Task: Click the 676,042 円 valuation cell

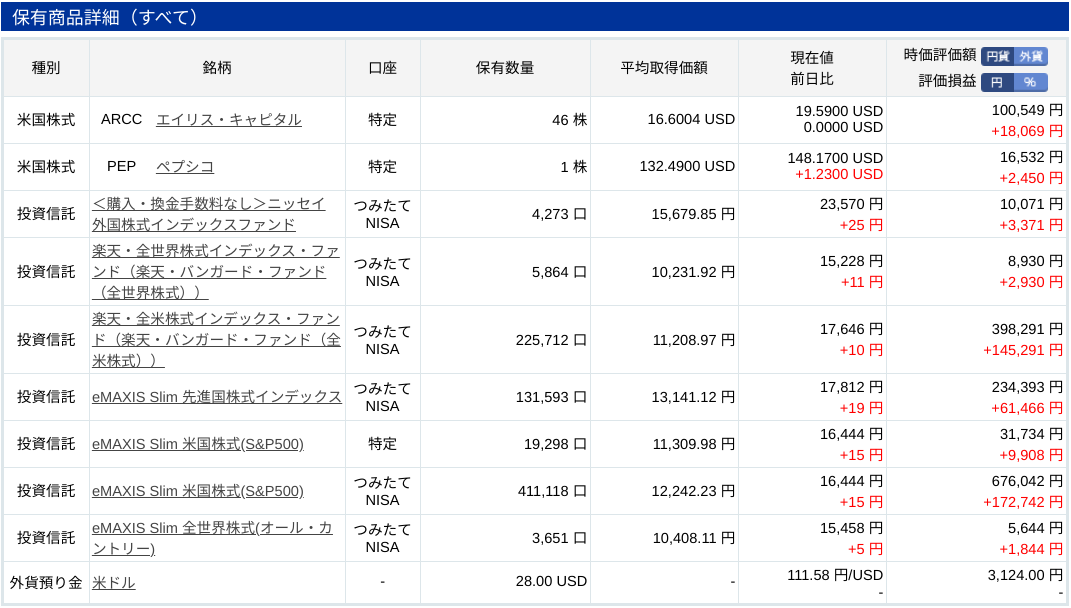Action: coord(1027,482)
